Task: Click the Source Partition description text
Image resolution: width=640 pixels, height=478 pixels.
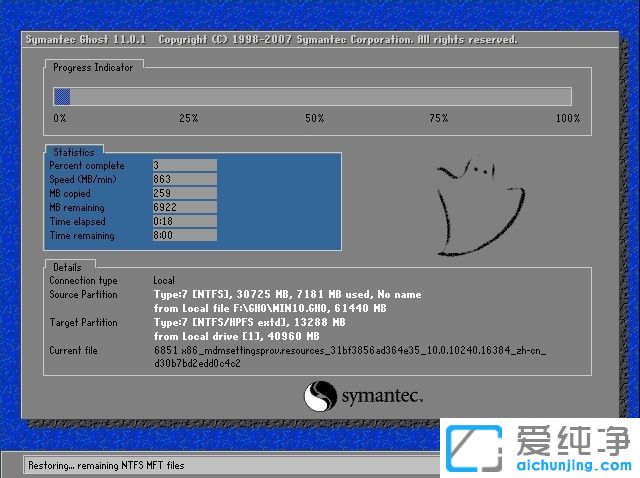Action: tap(287, 301)
